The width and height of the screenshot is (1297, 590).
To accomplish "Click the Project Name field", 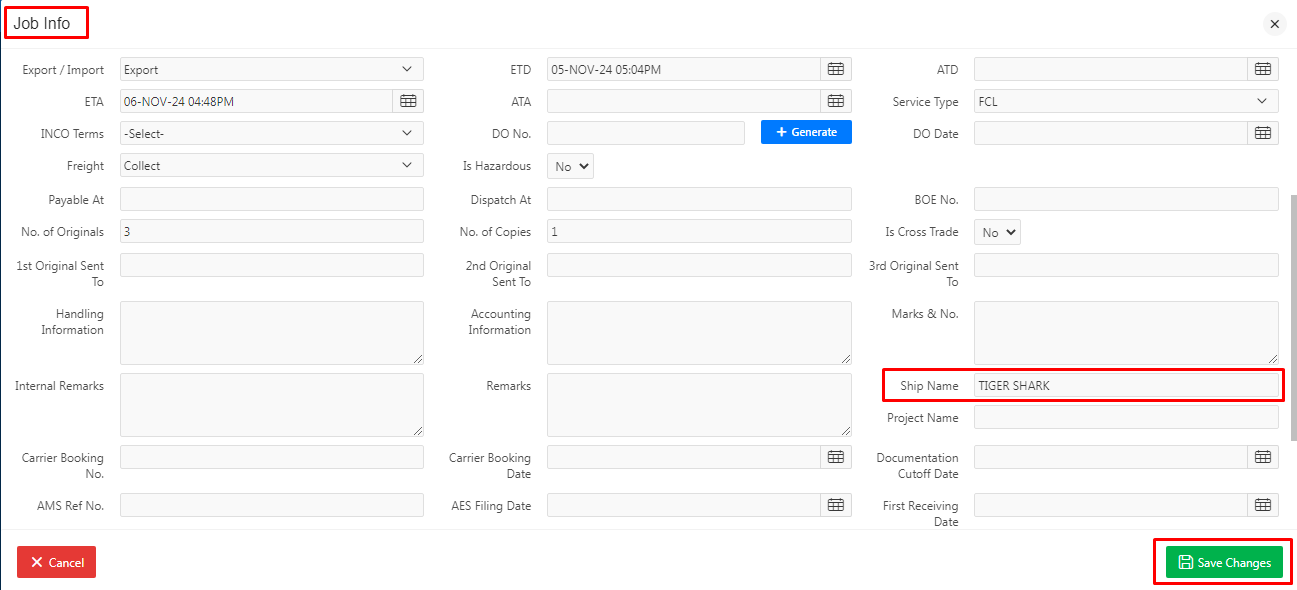I will pyautogui.click(x=1126, y=417).
